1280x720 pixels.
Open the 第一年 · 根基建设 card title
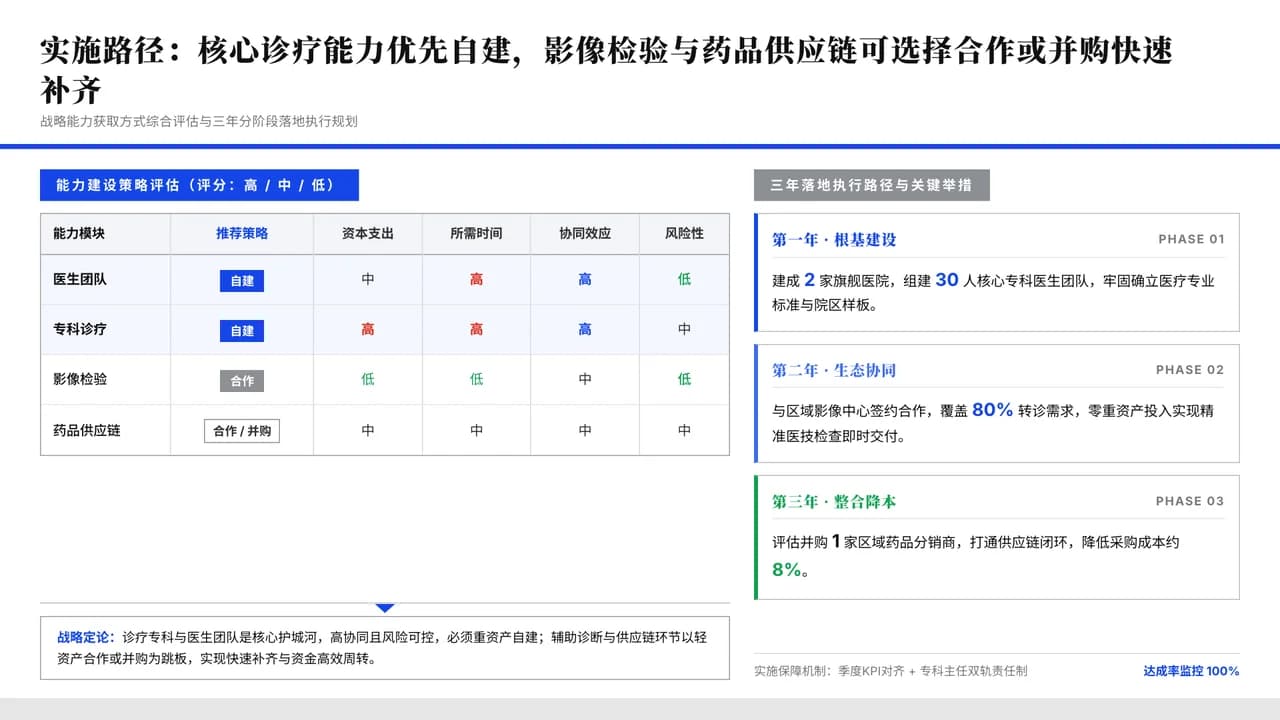pyautogui.click(x=834, y=240)
